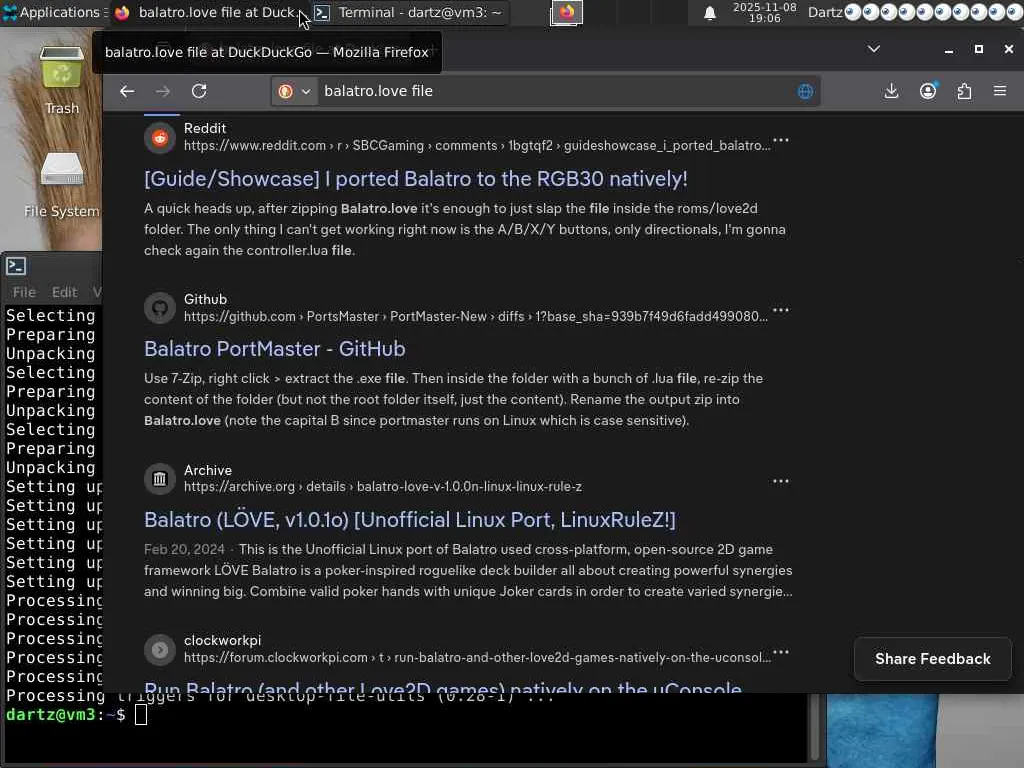Open the Terminal Edit menu
The width and height of the screenshot is (1024, 768).
(x=64, y=293)
